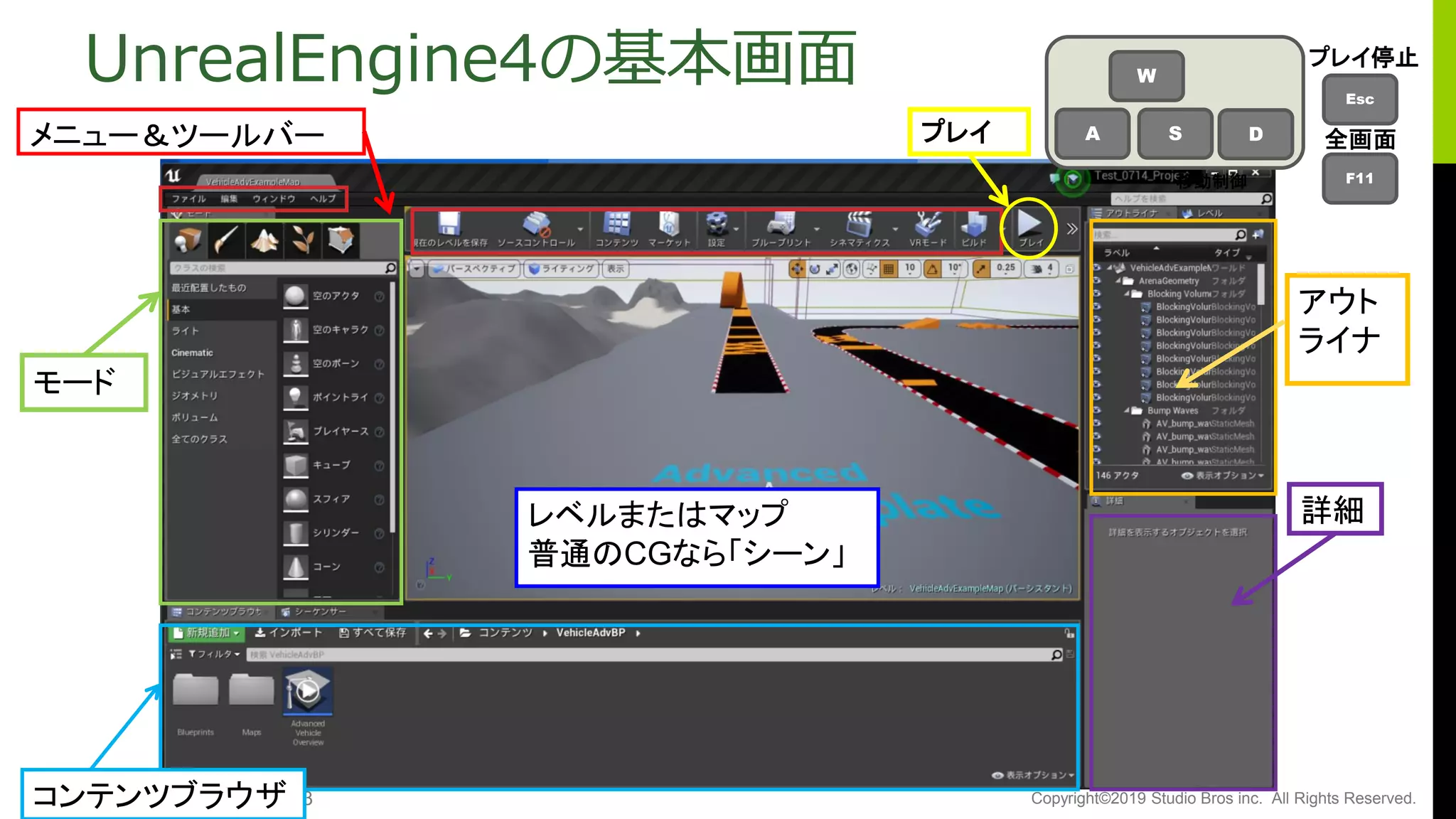Toggle rotation snap triangle icon

(x=932, y=269)
